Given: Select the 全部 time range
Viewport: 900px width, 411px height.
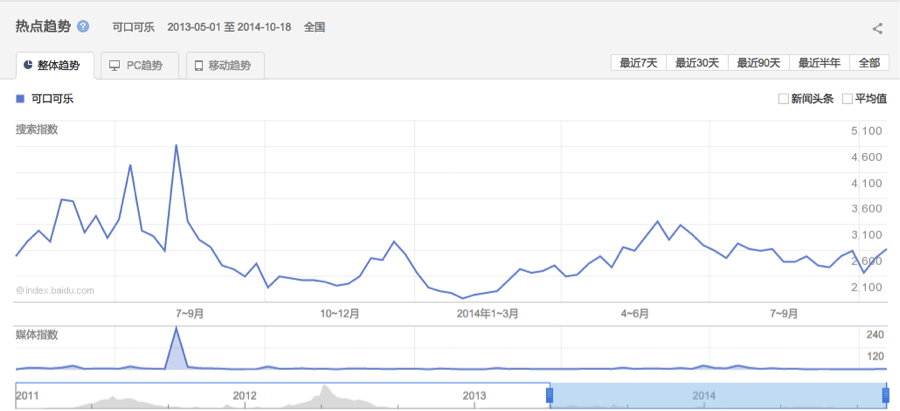Looking at the screenshot, I should pos(870,63).
